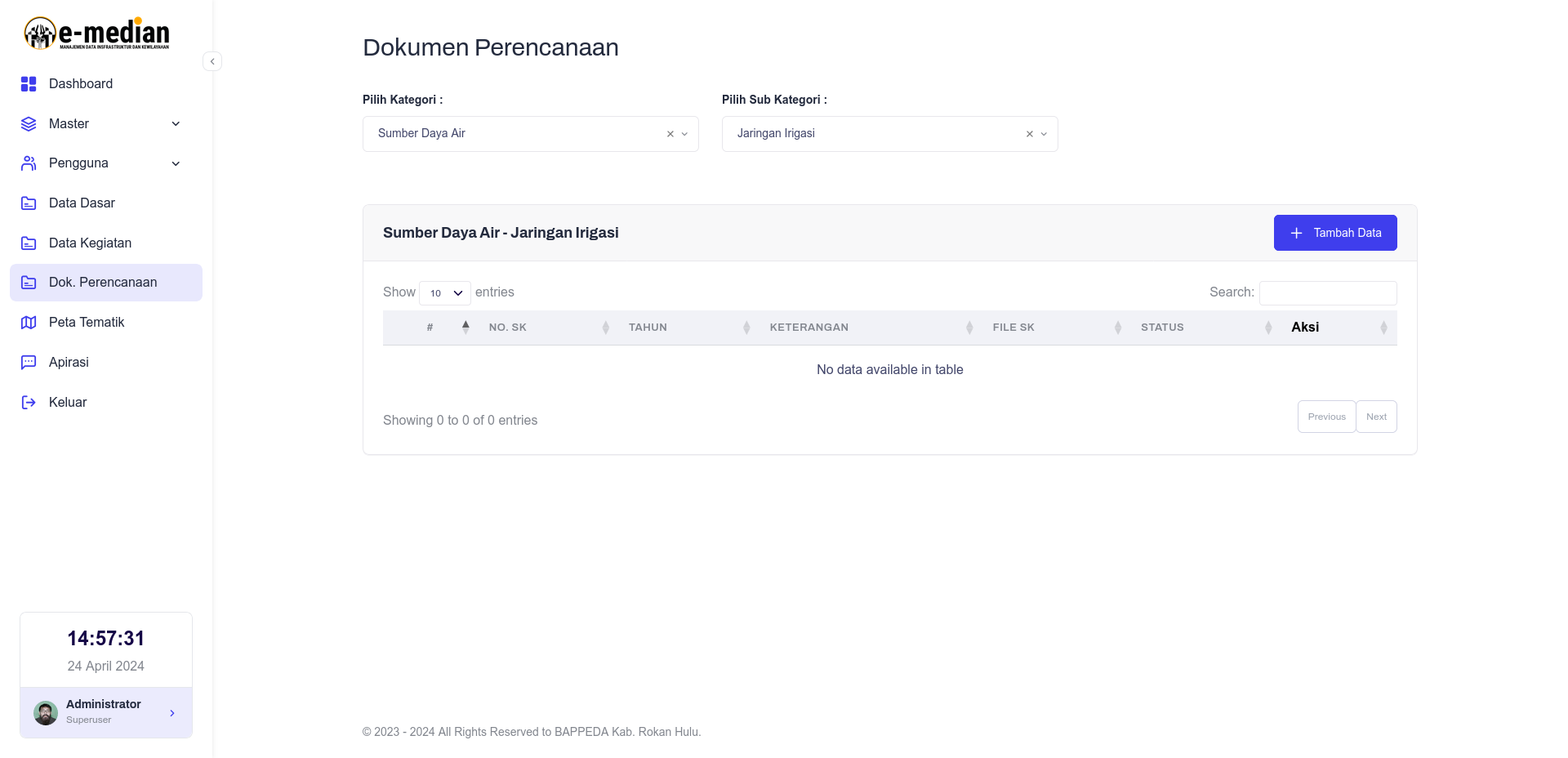Image resolution: width=1568 pixels, height=758 pixels.
Task: Click the Apirasi chat bubble icon
Action: click(x=29, y=363)
